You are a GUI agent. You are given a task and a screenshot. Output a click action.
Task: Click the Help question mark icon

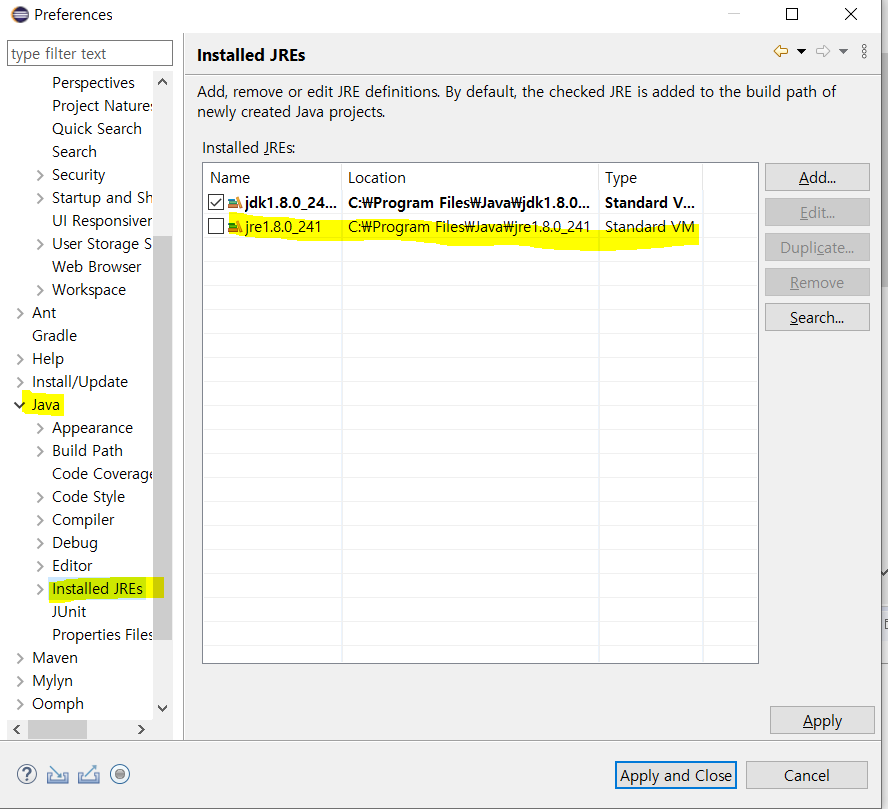coord(27,774)
